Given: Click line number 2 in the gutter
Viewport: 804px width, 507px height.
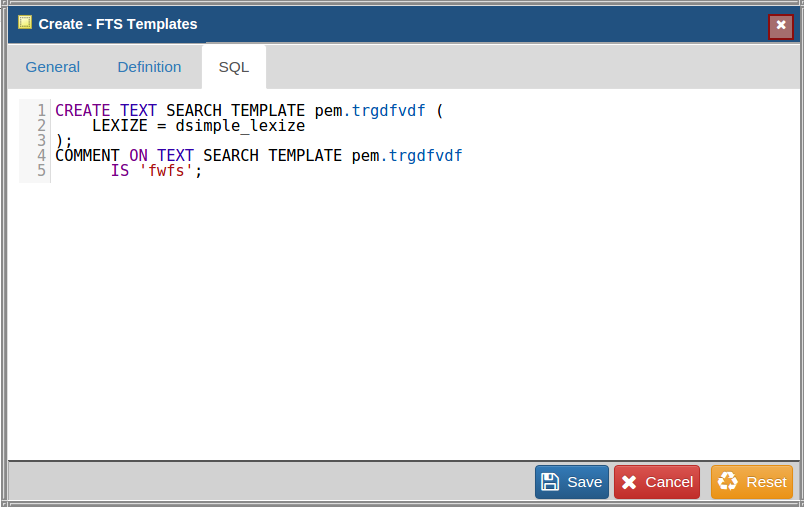Looking at the screenshot, I should [41, 126].
